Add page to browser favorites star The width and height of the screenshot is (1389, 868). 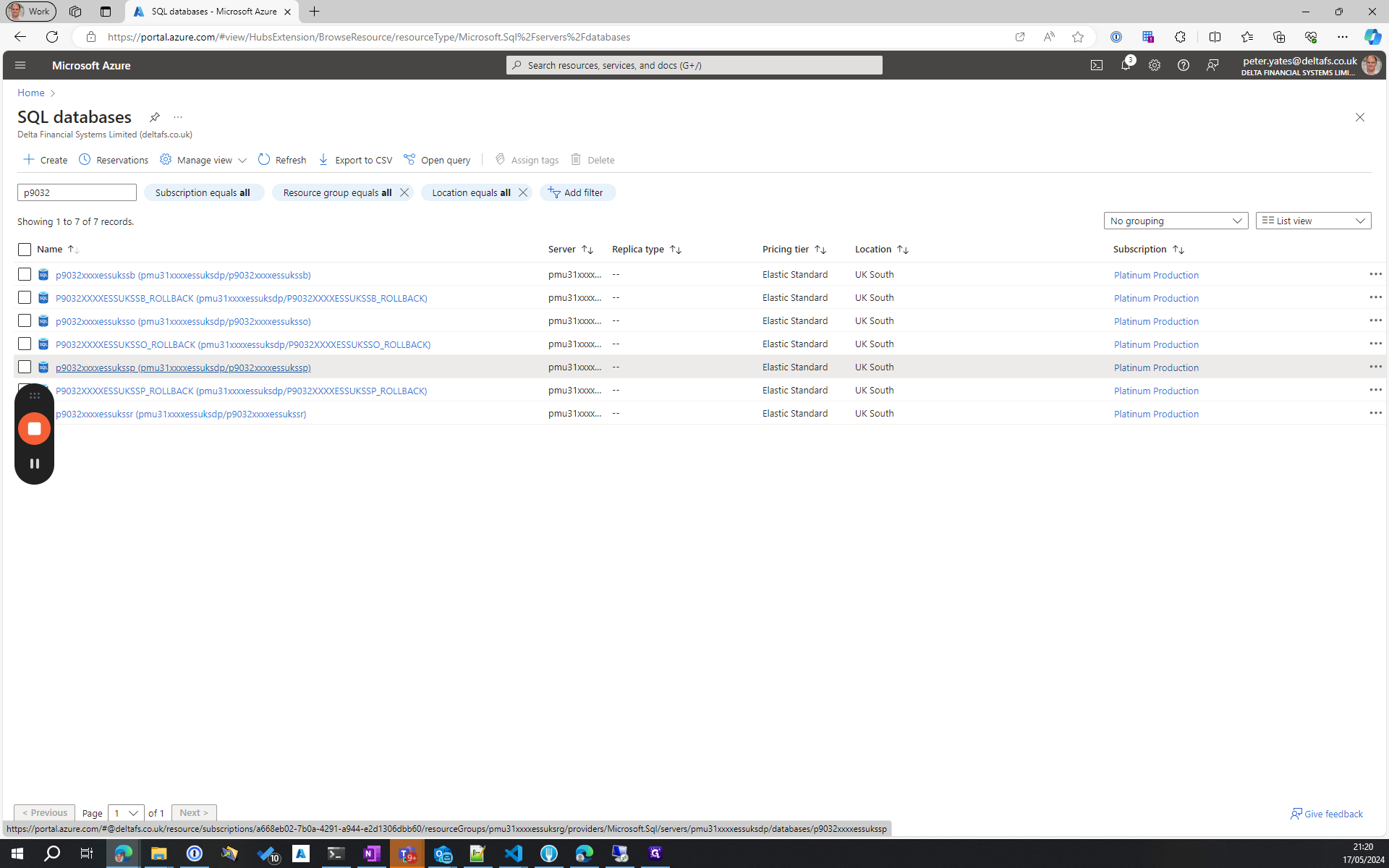point(1078,37)
